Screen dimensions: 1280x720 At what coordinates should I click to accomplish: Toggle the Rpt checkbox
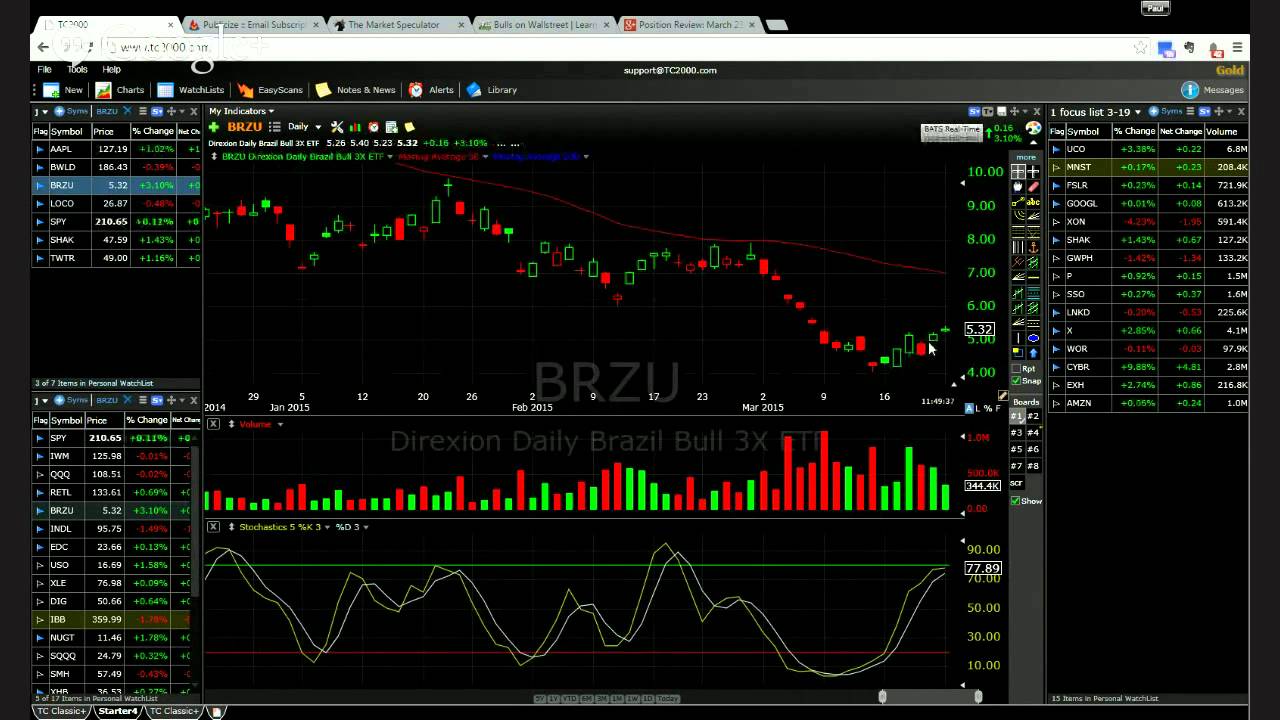1017,368
